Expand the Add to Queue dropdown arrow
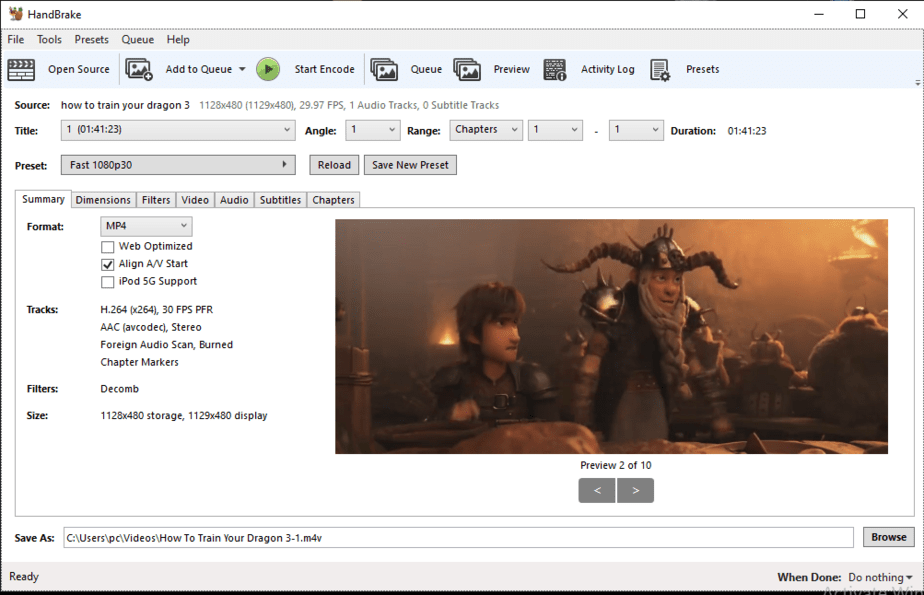 (x=242, y=70)
